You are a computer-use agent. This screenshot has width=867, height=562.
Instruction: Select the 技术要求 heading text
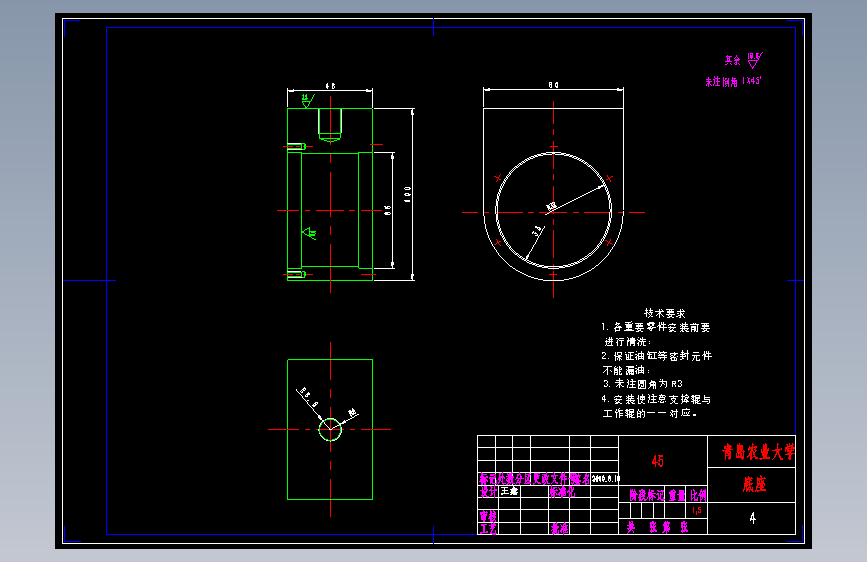665,313
